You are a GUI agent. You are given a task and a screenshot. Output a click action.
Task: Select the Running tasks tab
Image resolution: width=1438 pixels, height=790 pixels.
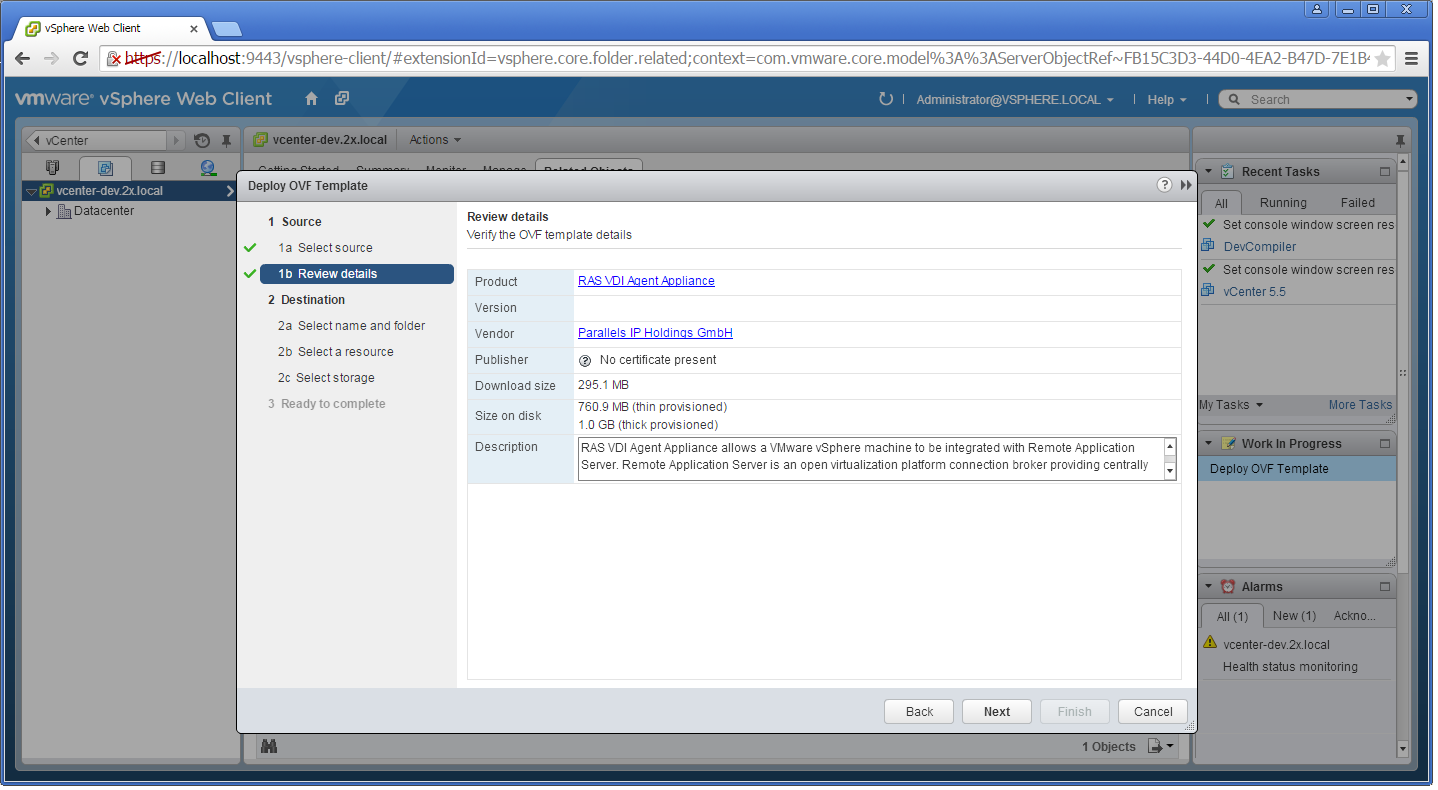(x=1283, y=202)
